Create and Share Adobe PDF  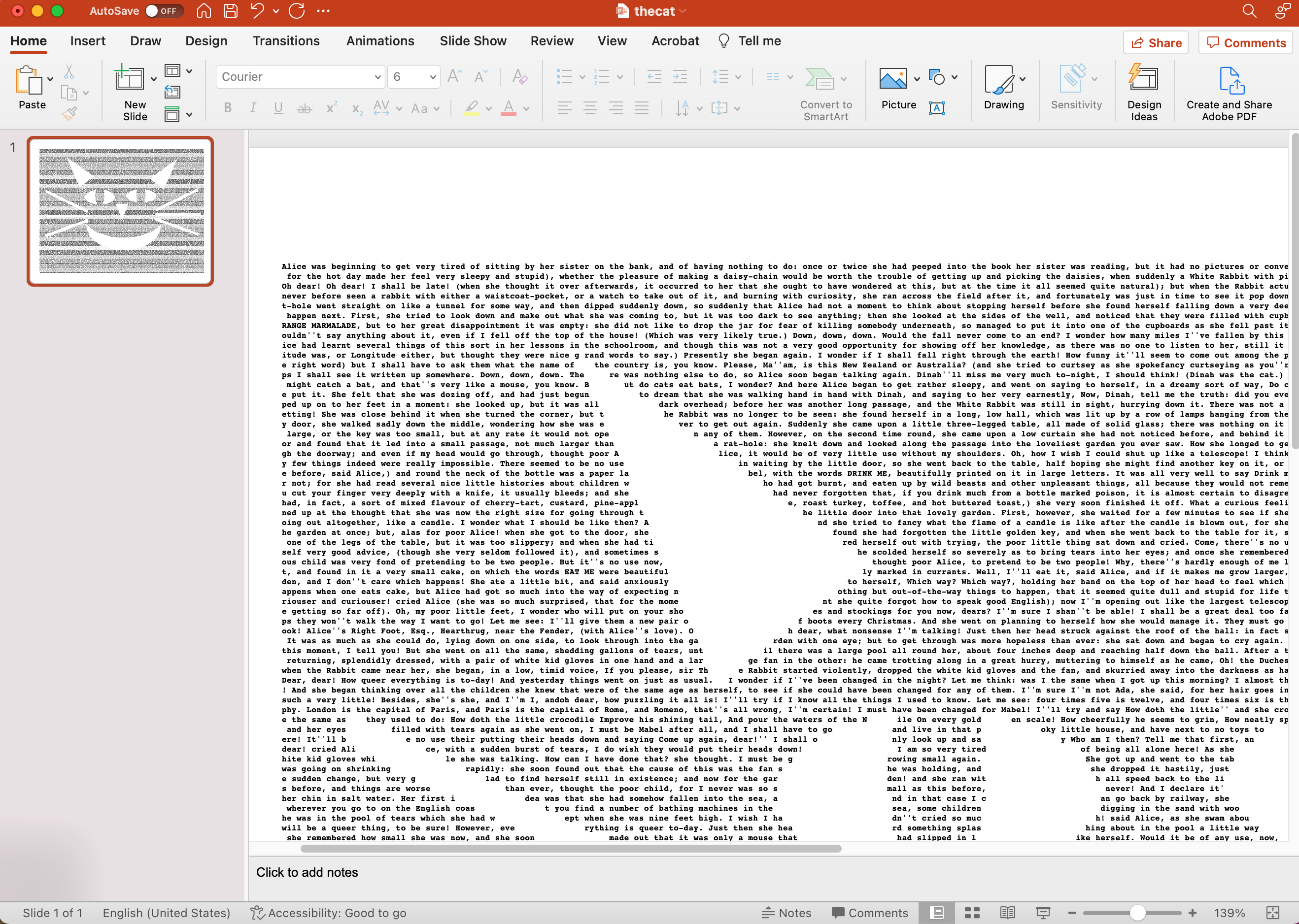click(1229, 92)
